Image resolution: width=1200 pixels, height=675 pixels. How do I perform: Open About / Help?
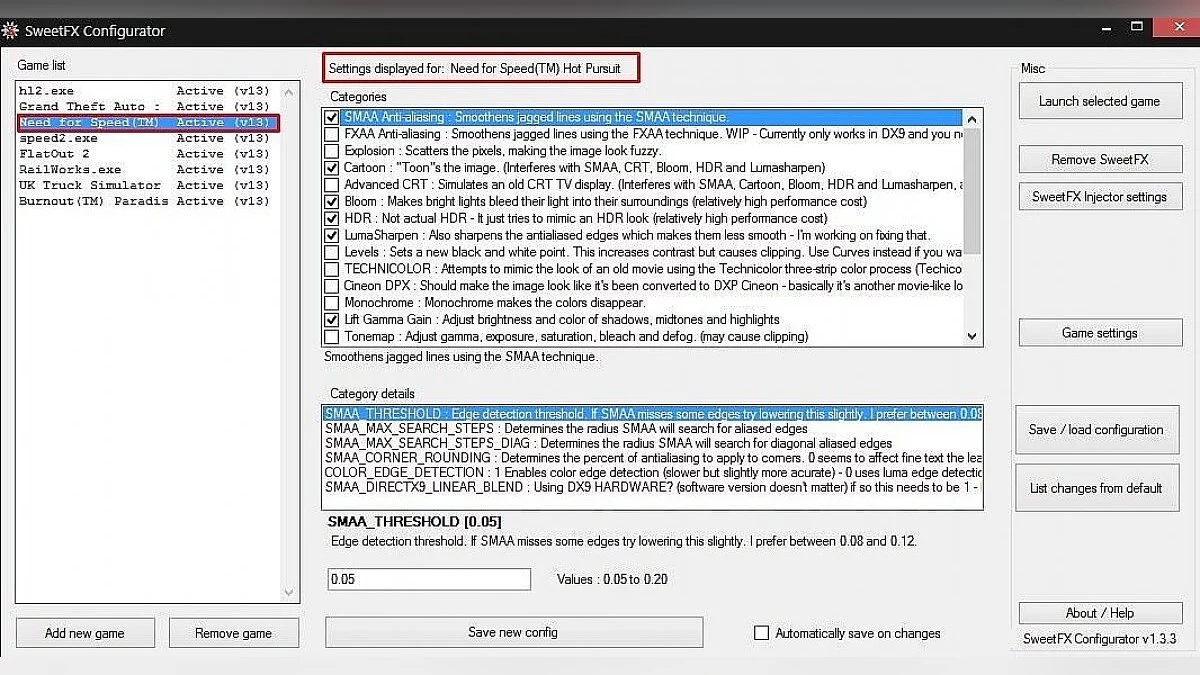pos(1100,613)
